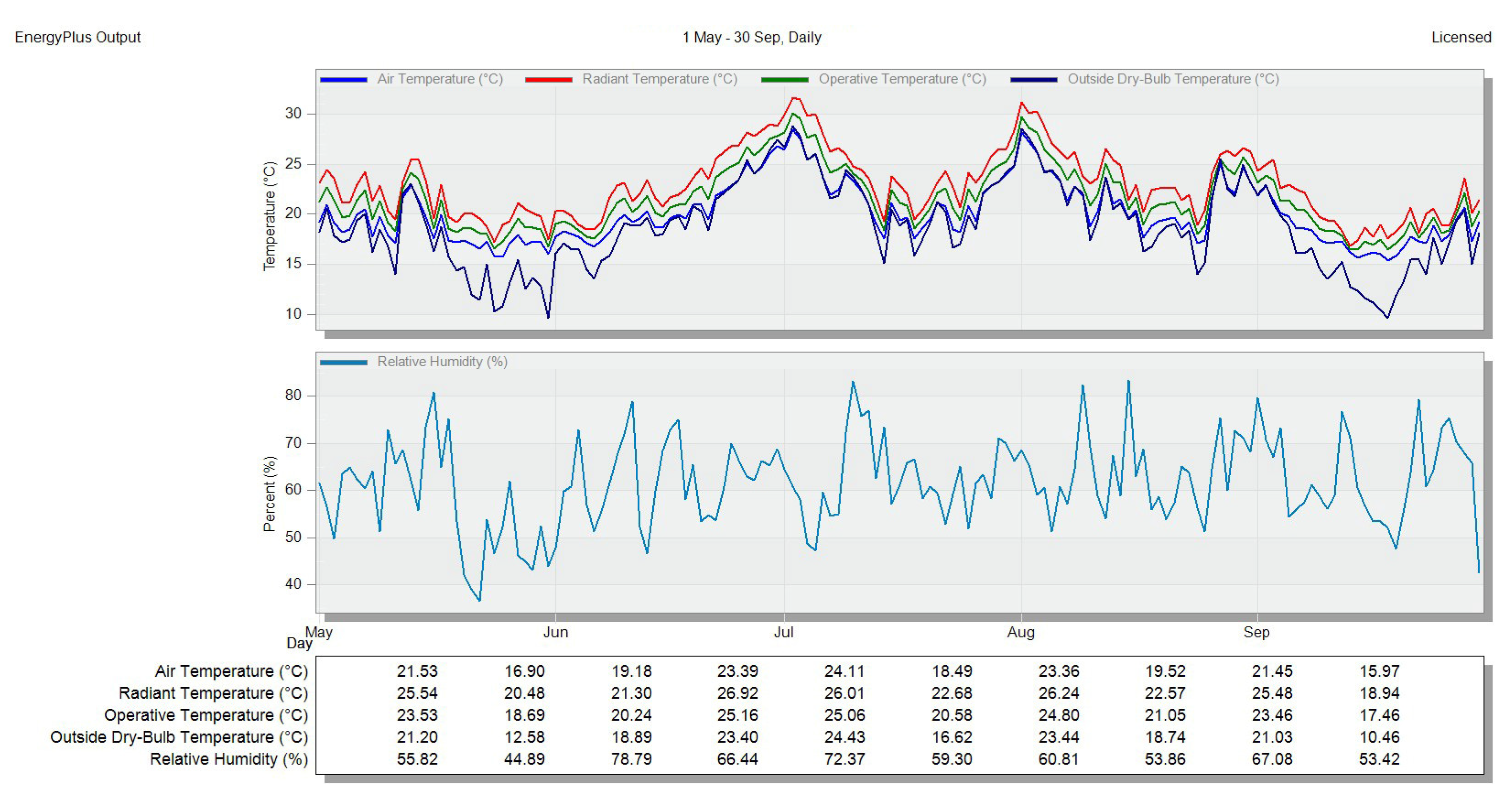1512x804 pixels.
Task: Click the red Radiant Temperature legend swatch
Action: pyautogui.click(x=548, y=80)
